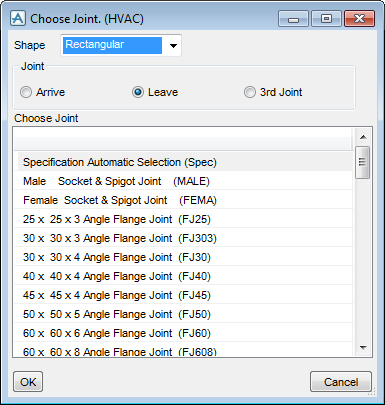Maximize the Choose Joint window
This screenshot has width=385, height=405.
(x=326, y=19)
